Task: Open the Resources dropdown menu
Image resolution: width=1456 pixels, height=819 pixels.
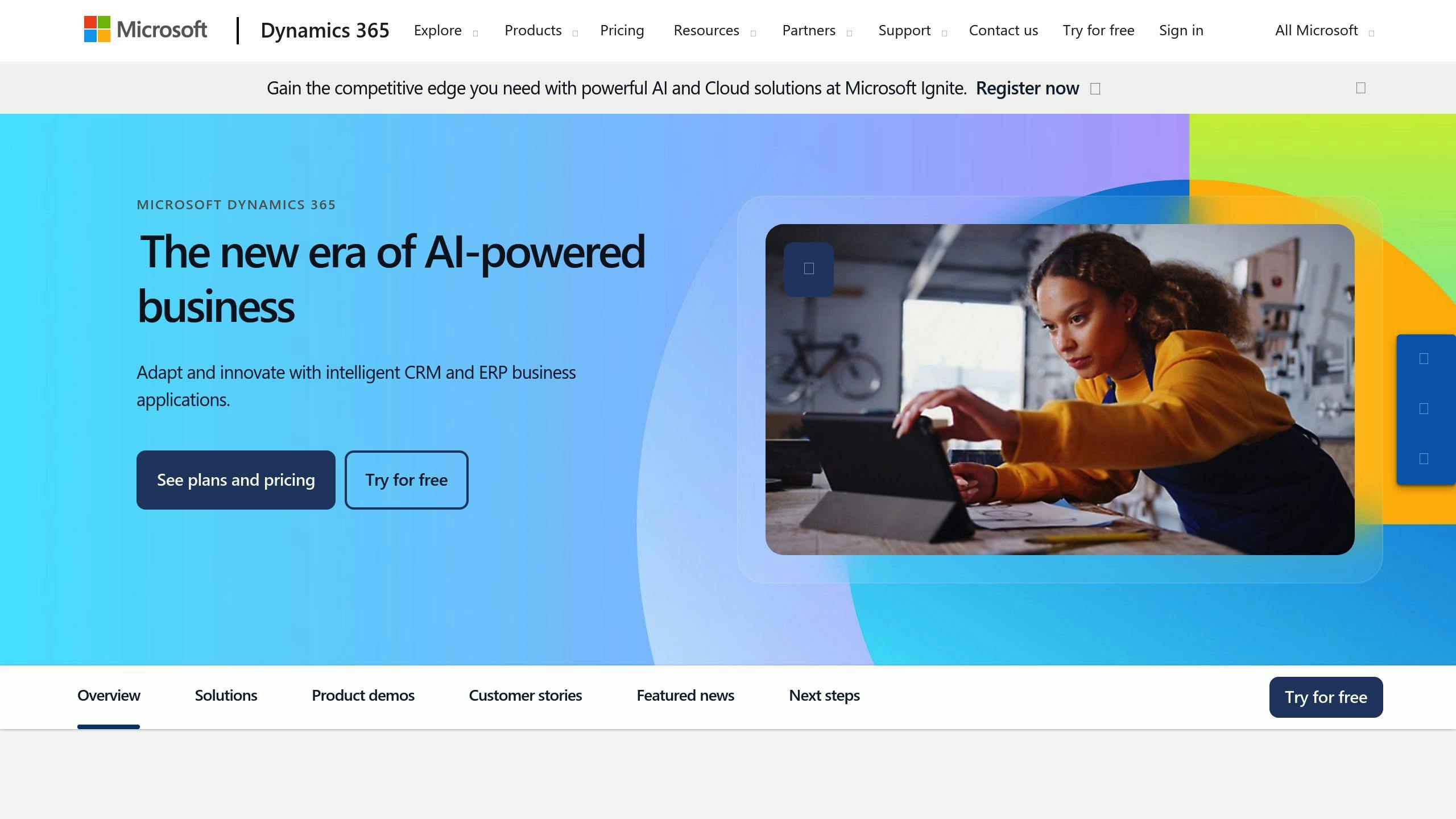Action: point(713,30)
